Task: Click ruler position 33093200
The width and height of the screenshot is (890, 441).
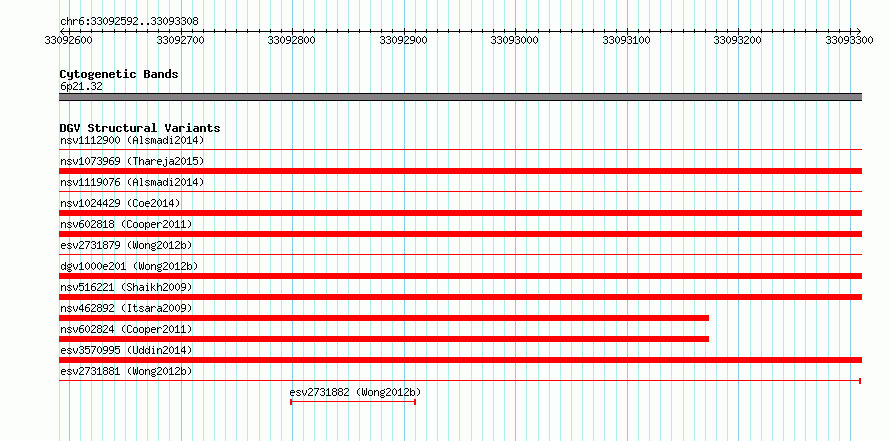Action: (739, 40)
